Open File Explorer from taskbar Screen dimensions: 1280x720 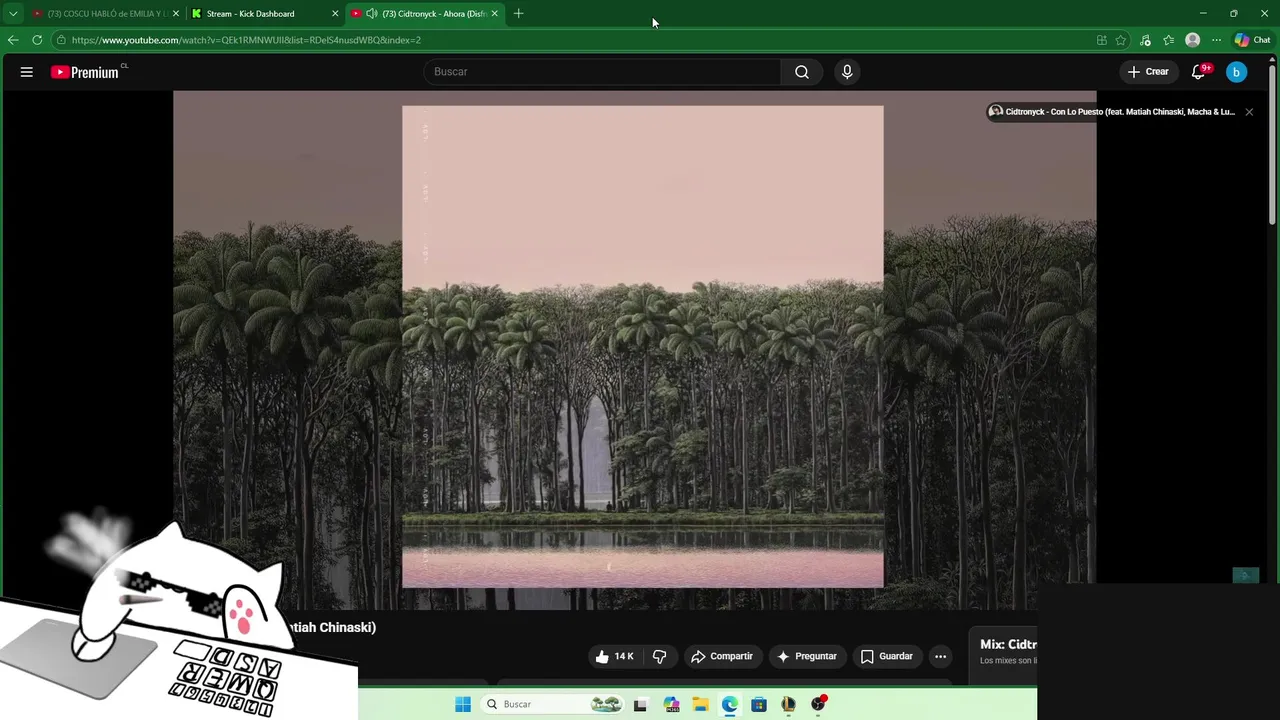pyautogui.click(x=700, y=704)
